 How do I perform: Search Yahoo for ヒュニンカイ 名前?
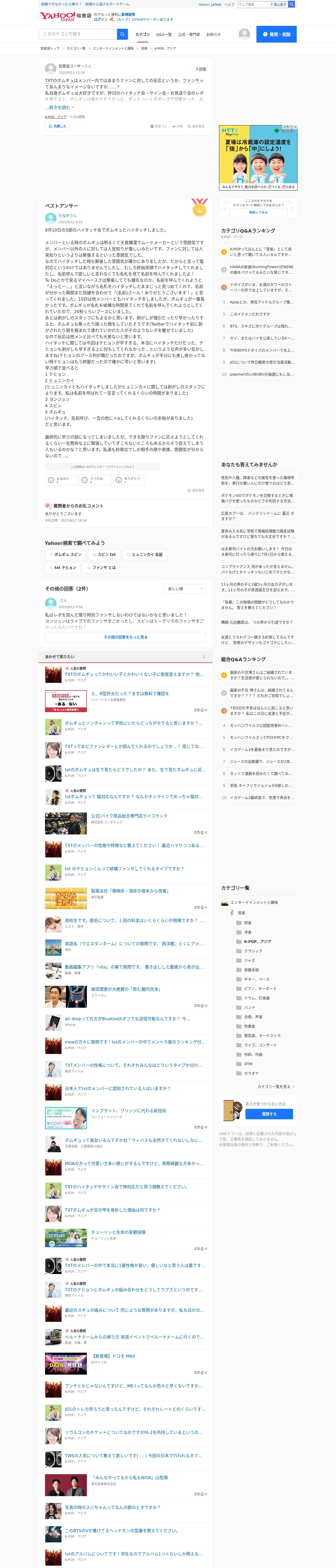(144, 555)
